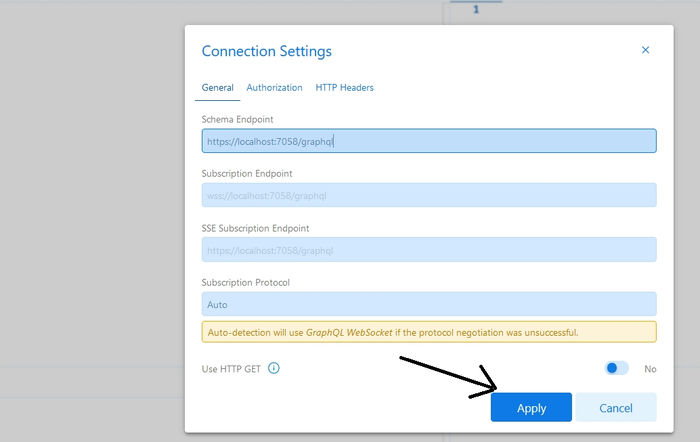Image resolution: width=700 pixels, height=442 pixels.
Task: Select document tab 1 behind the dialog
Action: pyautogui.click(x=475, y=9)
